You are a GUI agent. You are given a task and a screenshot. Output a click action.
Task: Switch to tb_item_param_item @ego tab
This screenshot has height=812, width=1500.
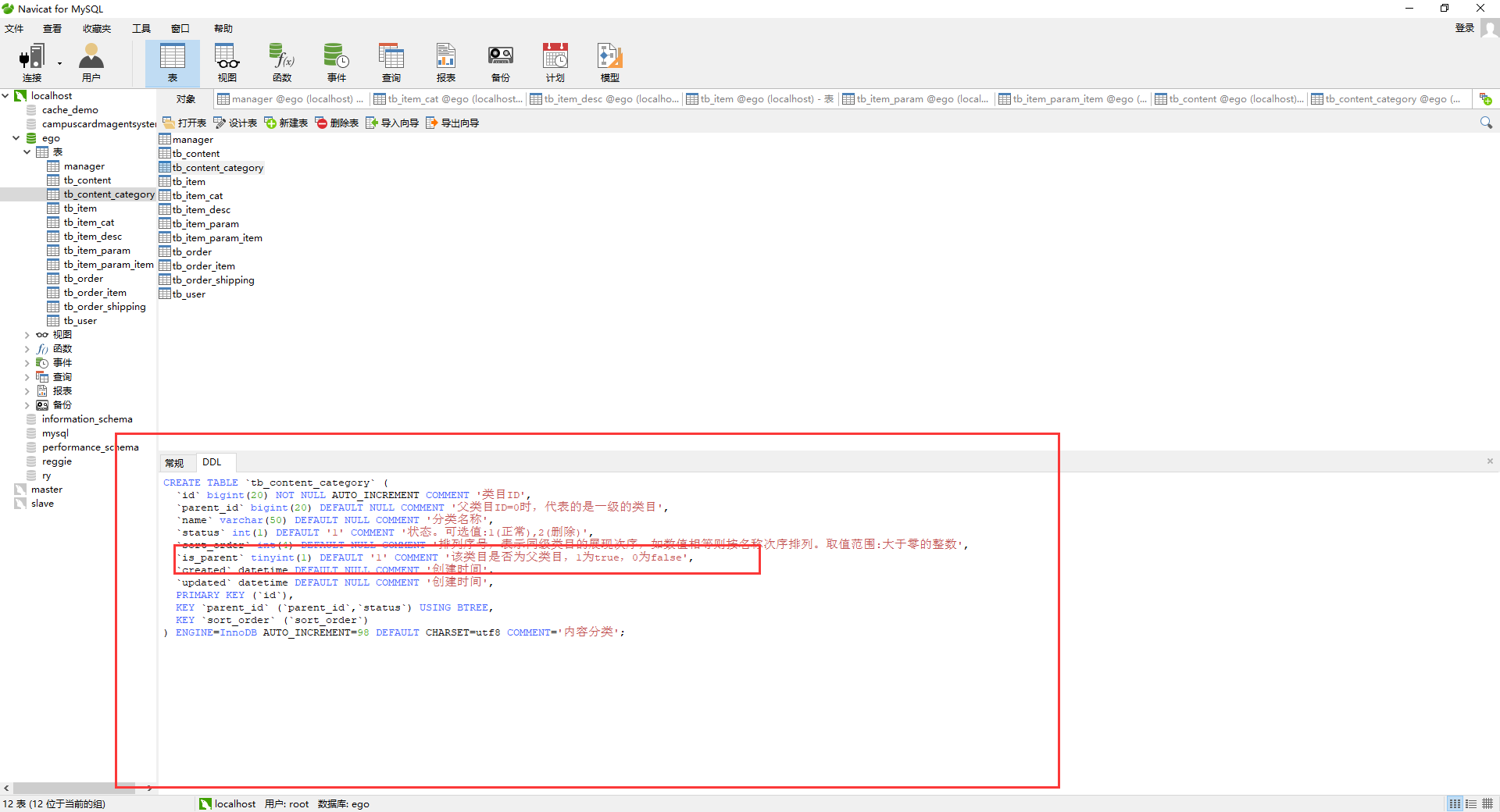click(1073, 99)
